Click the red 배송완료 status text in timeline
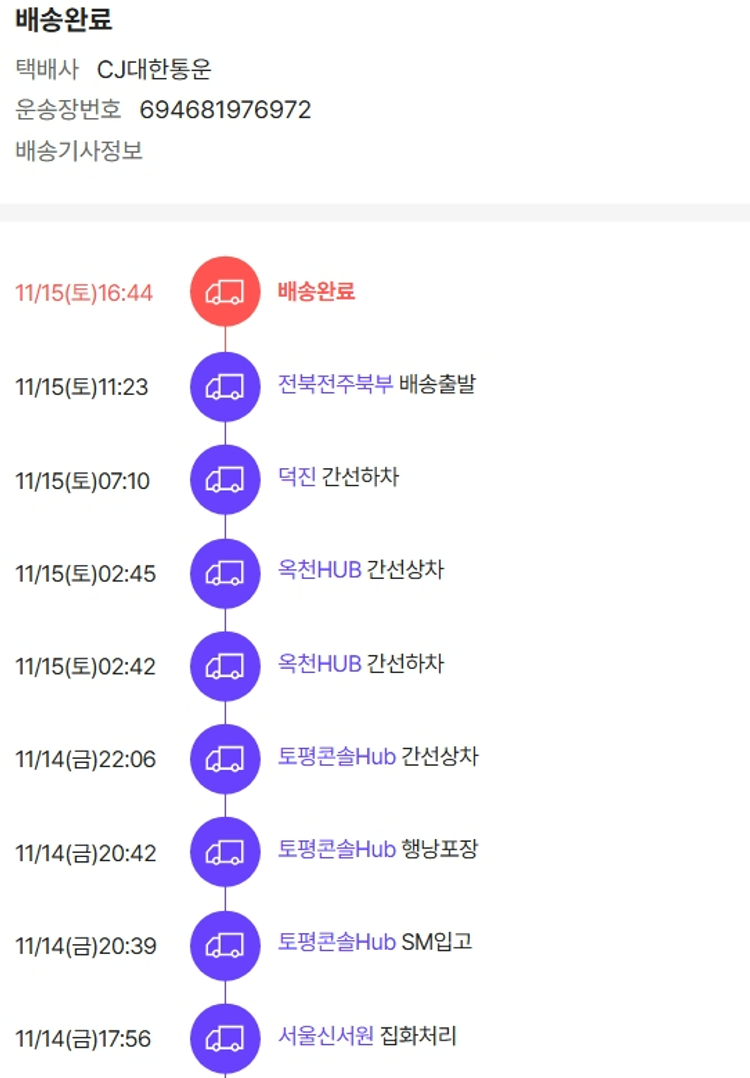Viewport: 750px width, 1078px height. pos(316,292)
